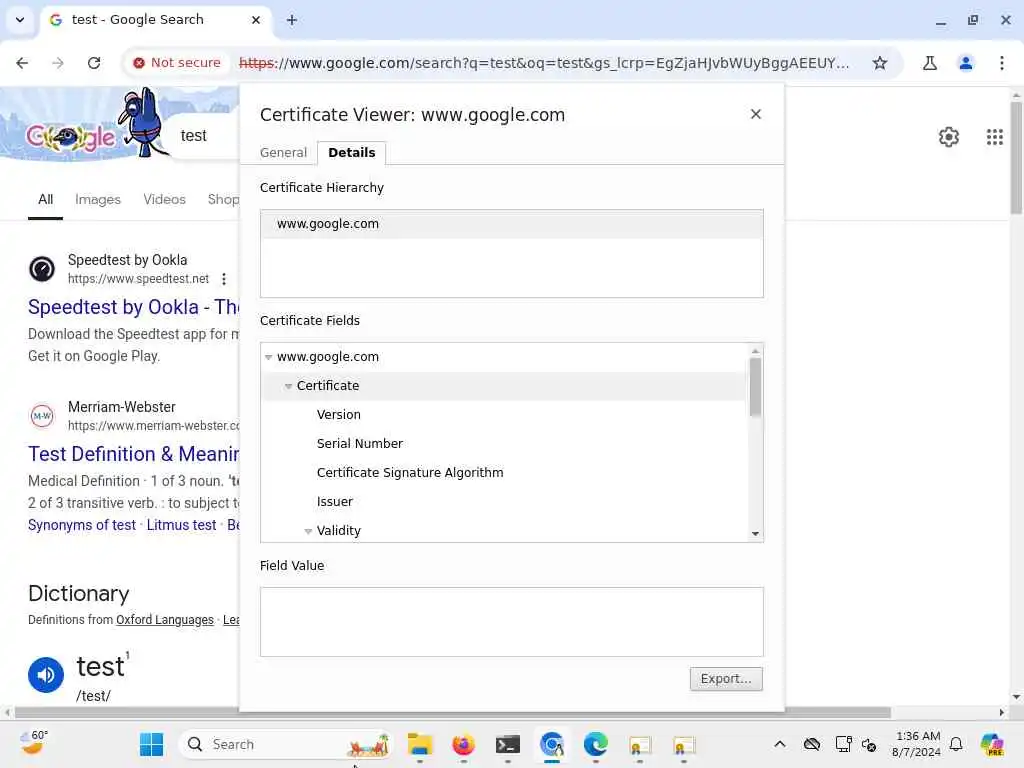Select Certificate Signature Algorithm field
This screenshot has height=768, width=1024.
409,473
